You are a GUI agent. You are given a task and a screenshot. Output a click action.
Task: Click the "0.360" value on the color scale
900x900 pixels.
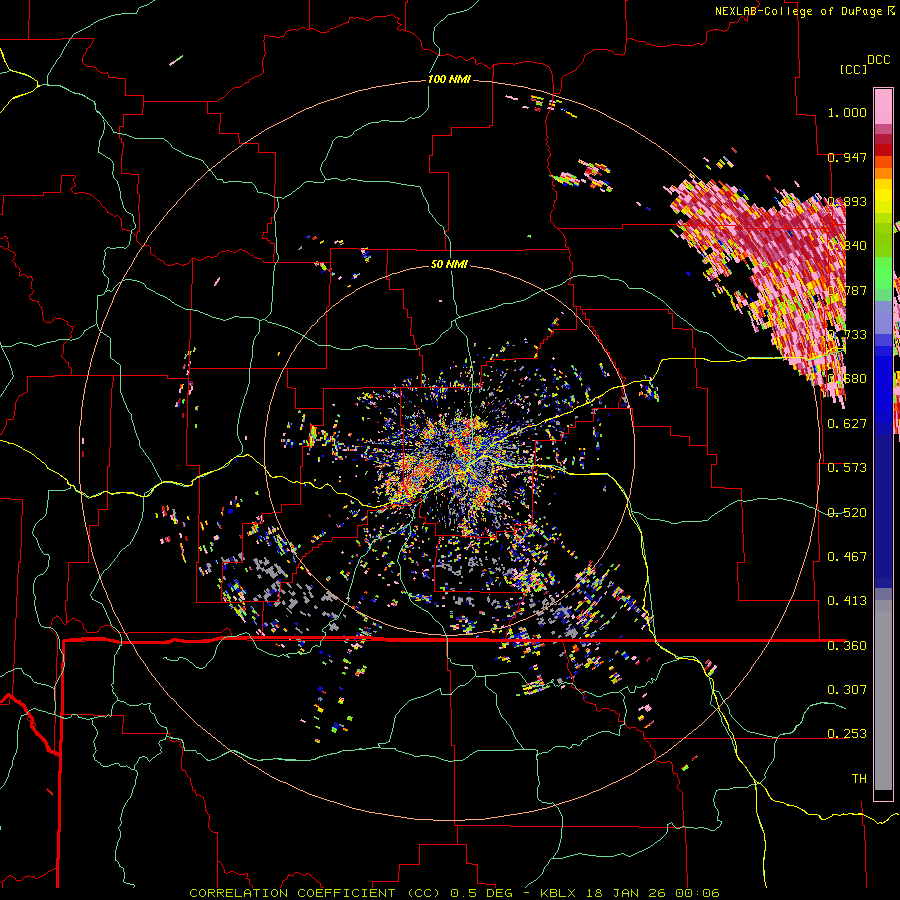click(x=847, y=646)
